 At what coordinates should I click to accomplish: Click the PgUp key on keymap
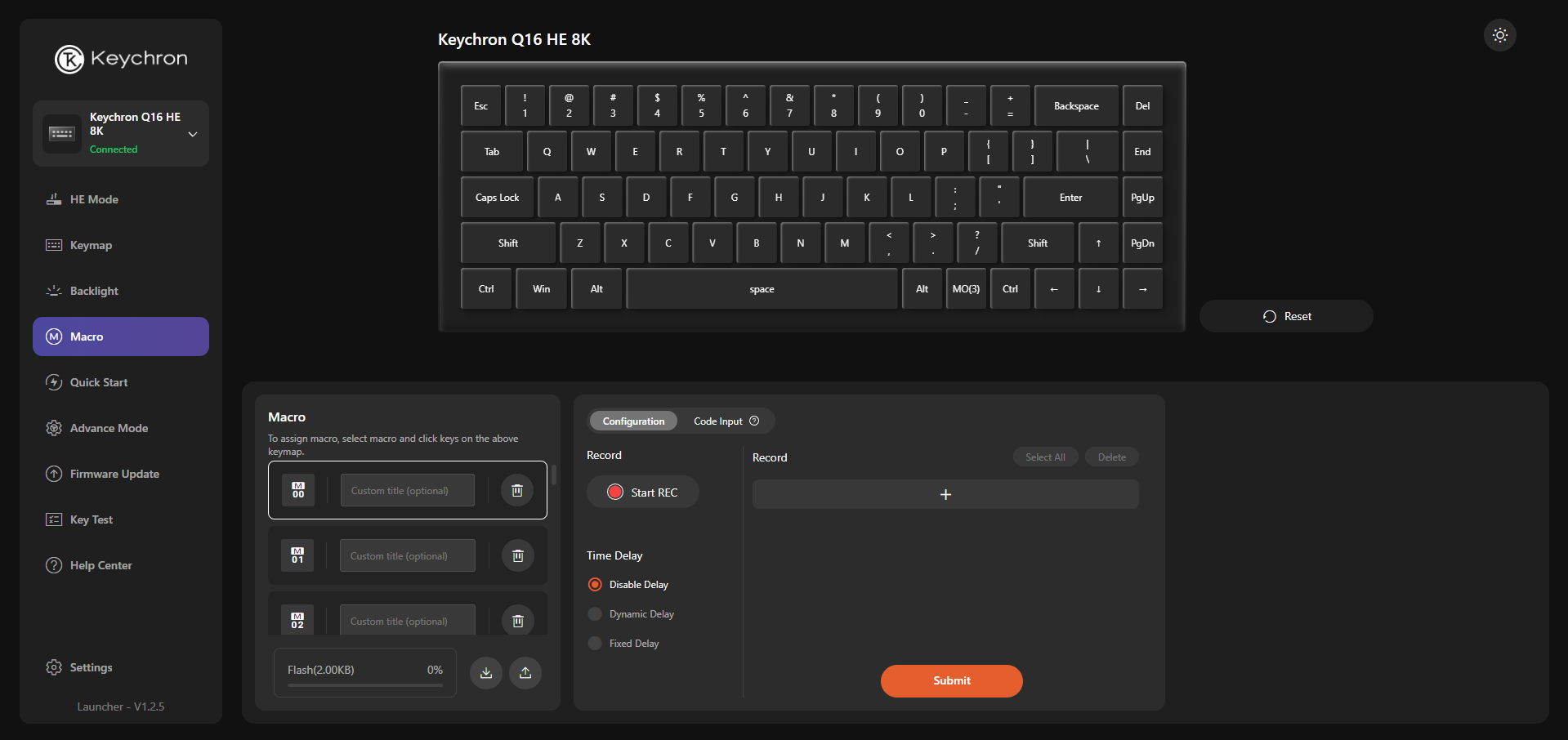pos(1142,197)
